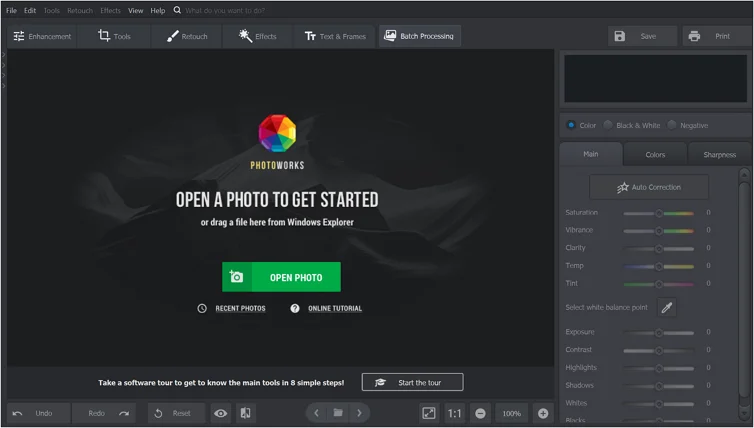Click the clock icon beside Recent Photos
Screen dimensions: 754x428
click(202, 308)
